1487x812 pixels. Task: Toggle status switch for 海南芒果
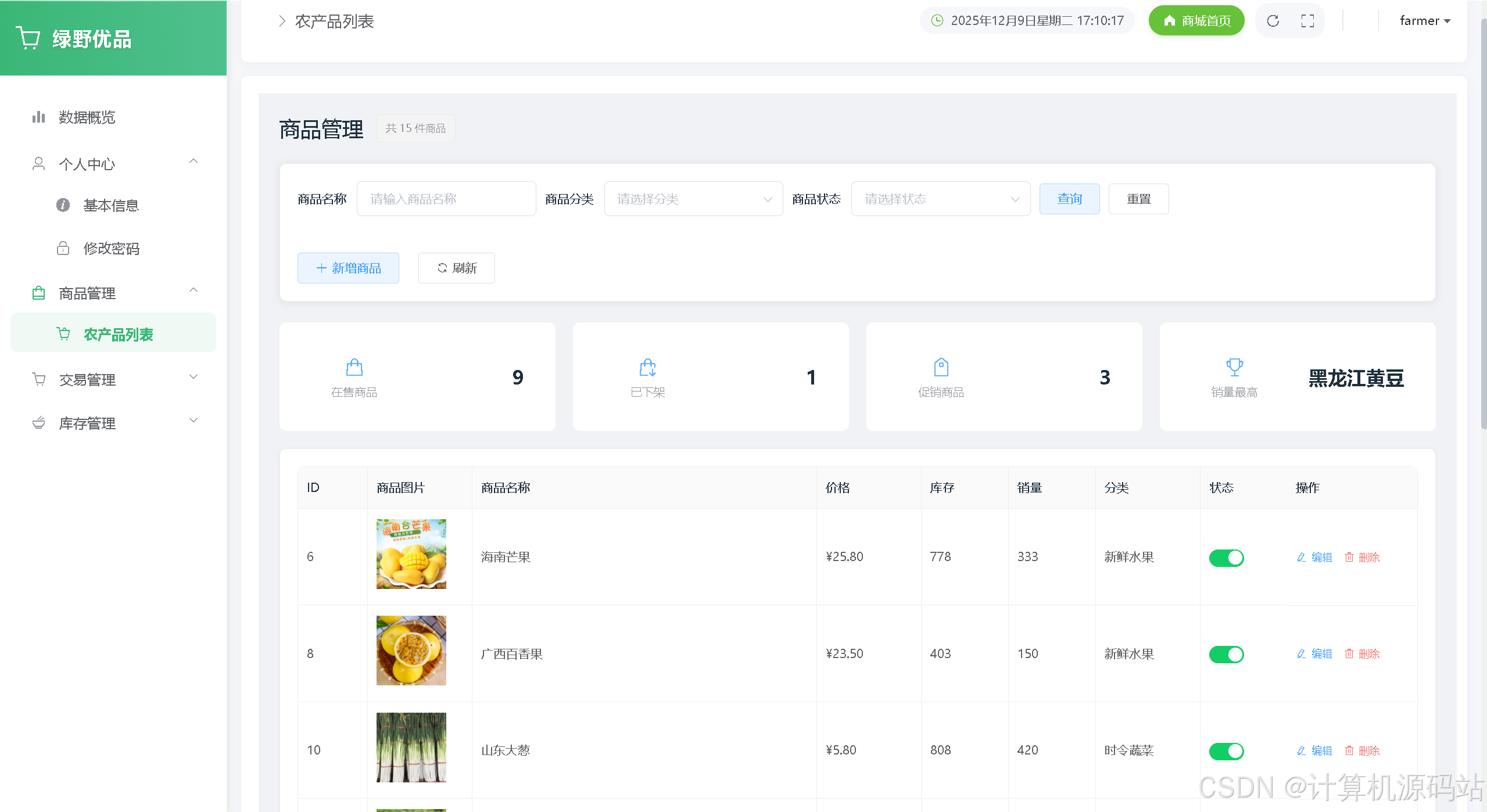(1226, 558)
